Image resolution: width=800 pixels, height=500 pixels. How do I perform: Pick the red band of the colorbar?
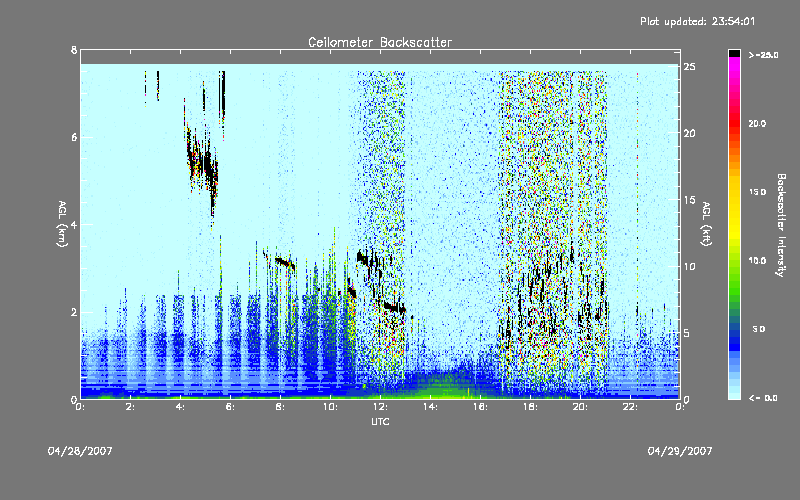734,122
